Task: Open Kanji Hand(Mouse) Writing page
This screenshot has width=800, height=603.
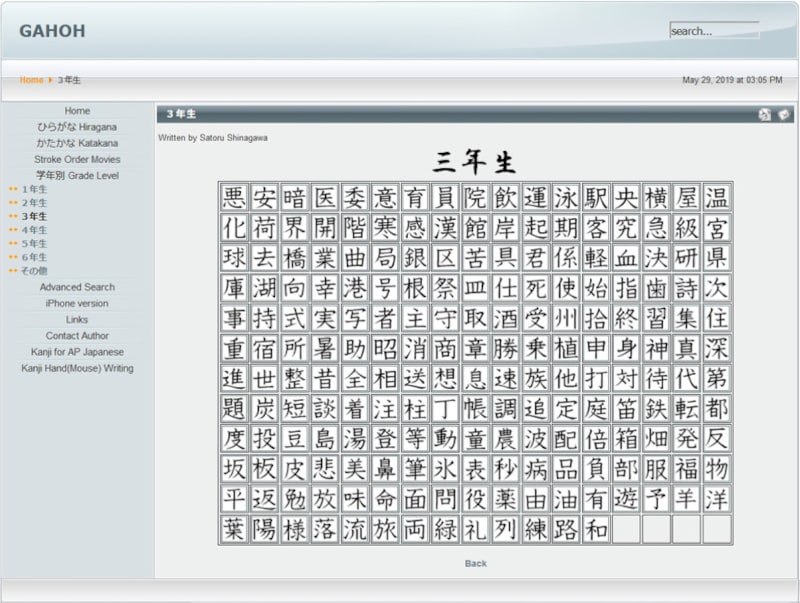Action: coord(77,368)
